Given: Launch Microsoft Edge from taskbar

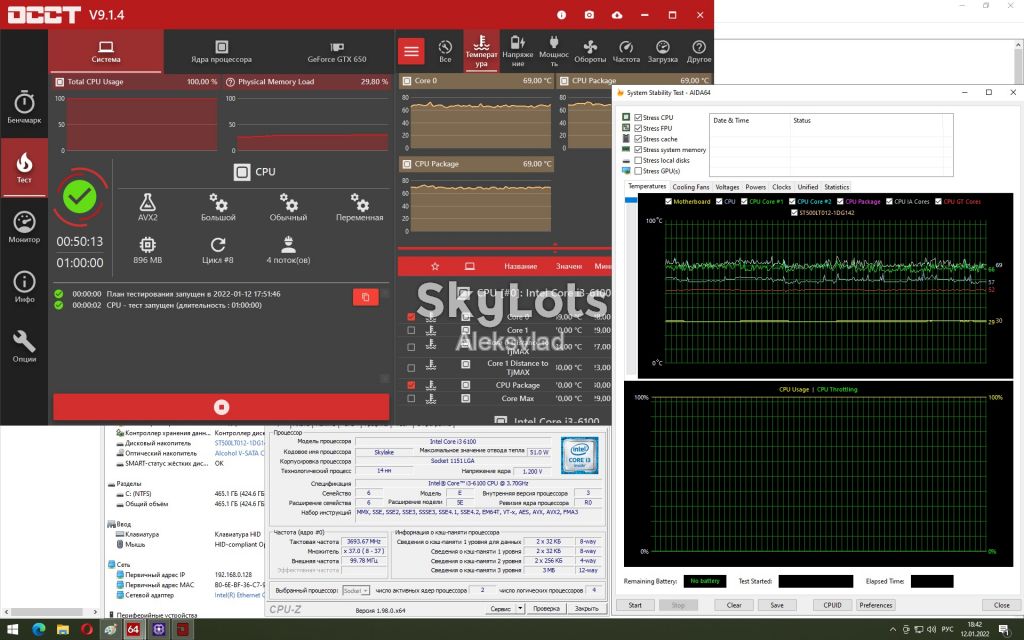Looking at the screenshot, I should 39,630.
